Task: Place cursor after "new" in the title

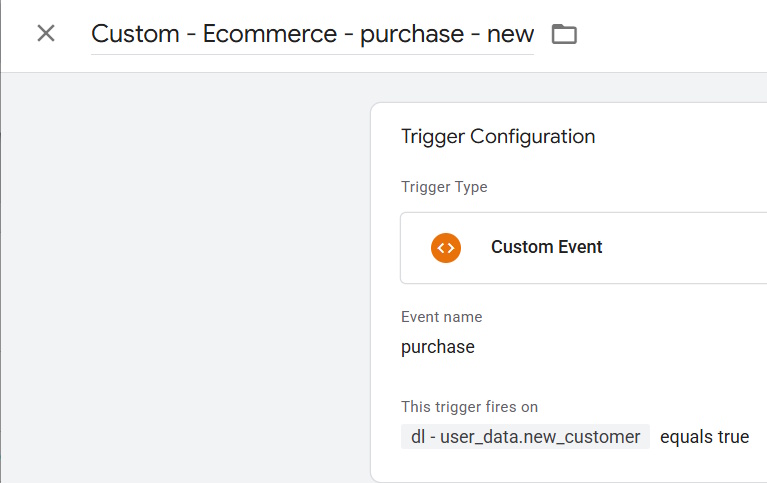Action: coord(534,34)
